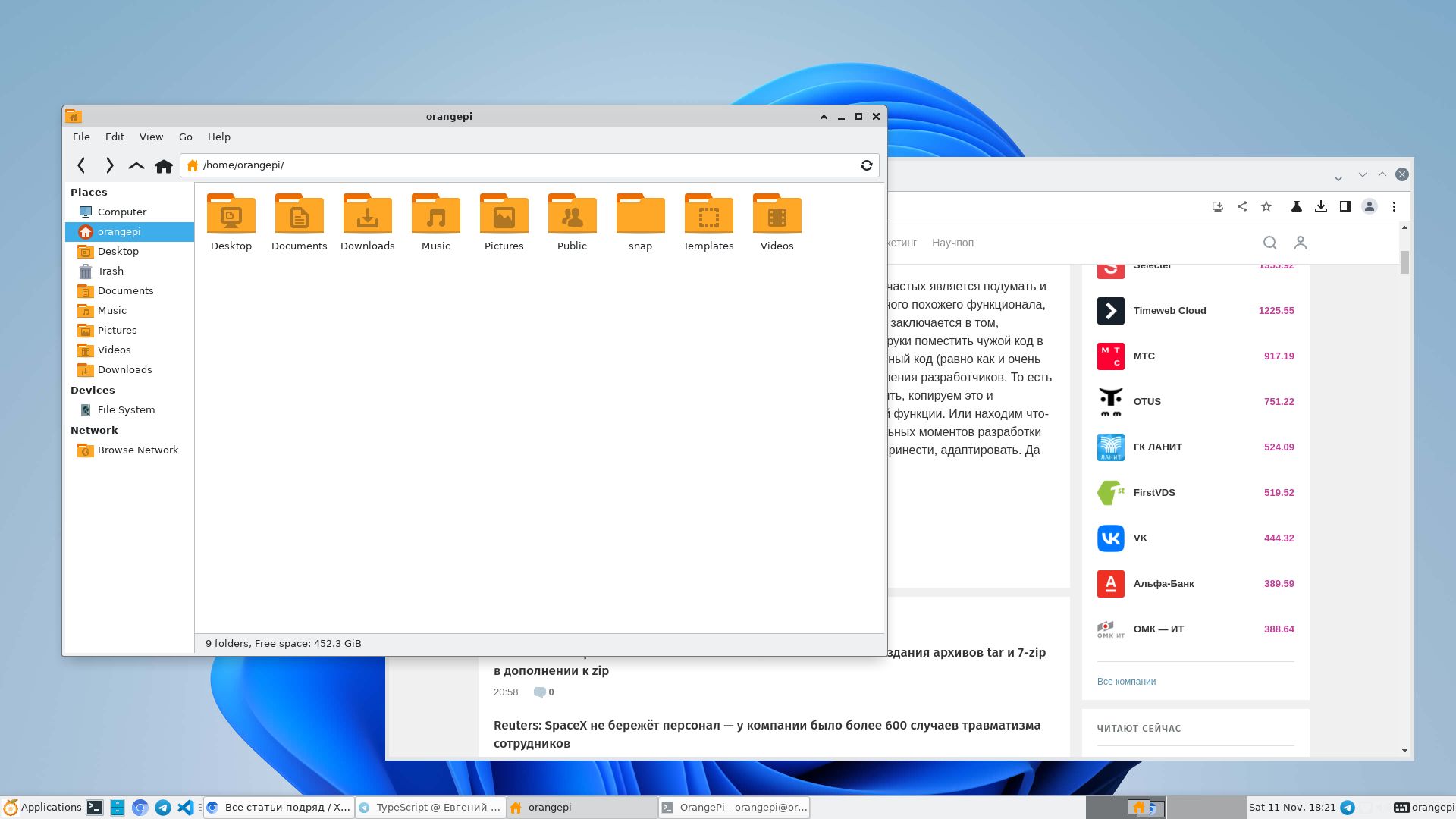The image size is (1456, 819).
Task: Expand the Devices section
Action: tap(92, 390)
